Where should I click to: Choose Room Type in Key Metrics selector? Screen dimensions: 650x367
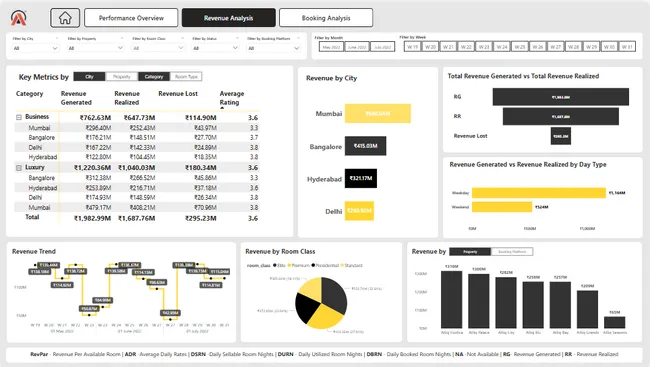(x=186, y=77)
